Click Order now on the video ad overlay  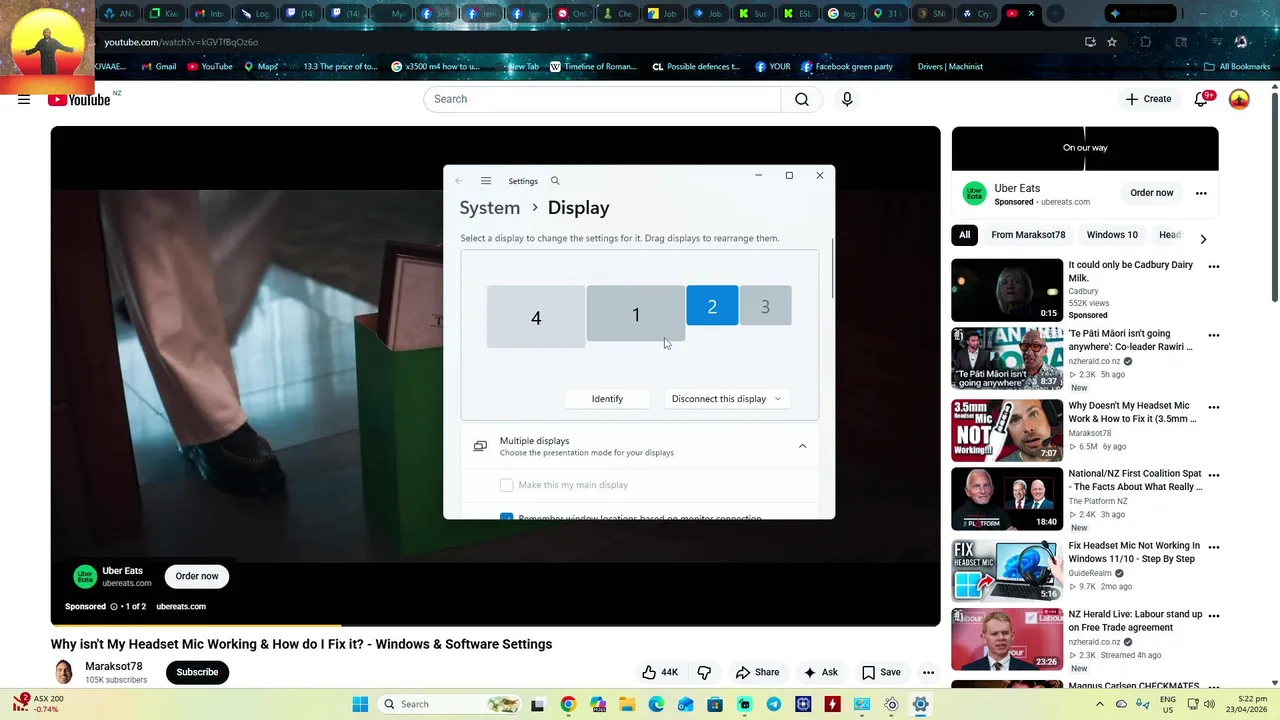[197, 576]
